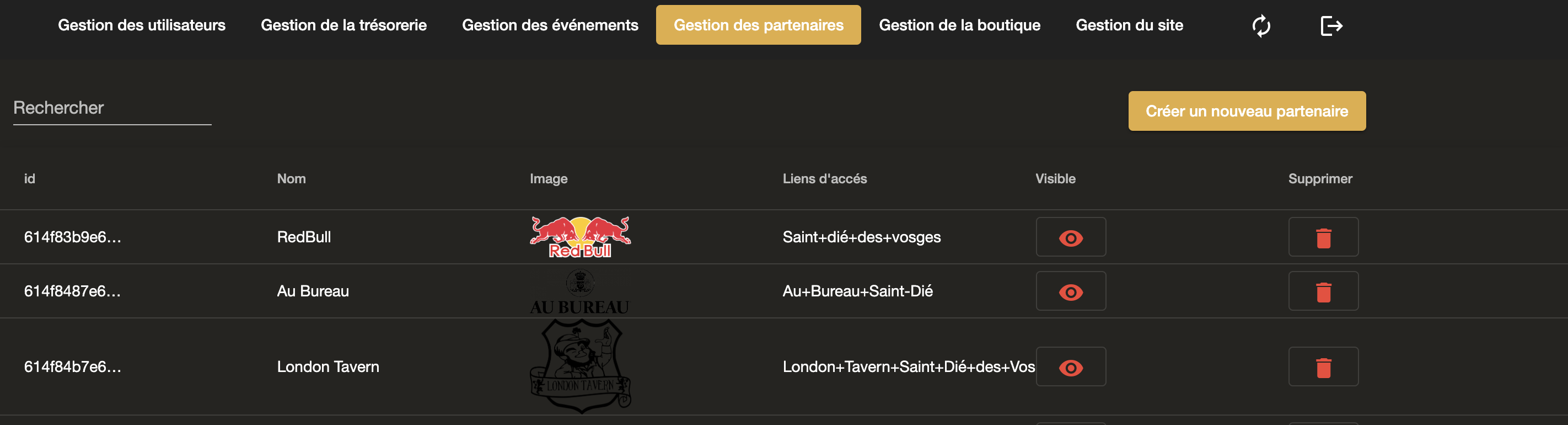Go to Gestion de la boutique
The width and height of the screenshot is (1568, 425).
959,25
